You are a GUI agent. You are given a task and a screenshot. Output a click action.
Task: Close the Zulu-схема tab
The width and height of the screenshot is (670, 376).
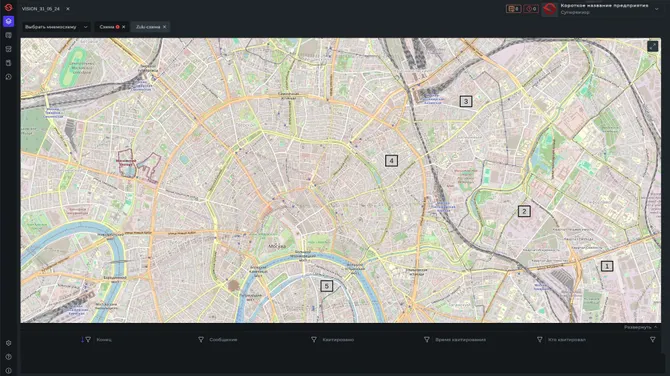tap(165, 27)
